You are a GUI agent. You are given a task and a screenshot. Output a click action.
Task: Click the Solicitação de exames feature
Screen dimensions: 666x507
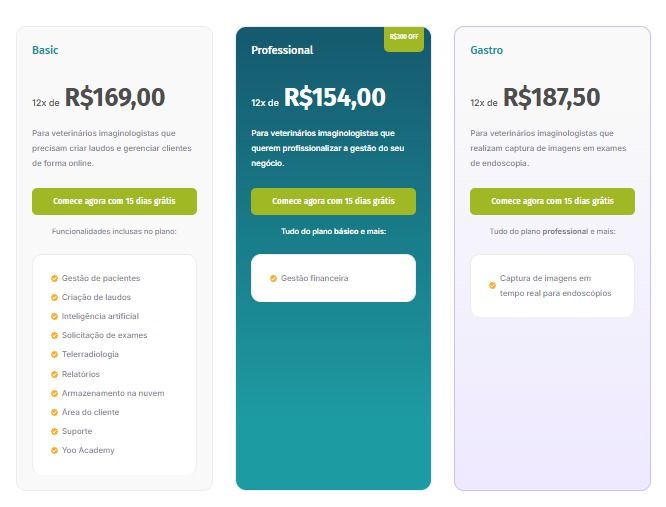(104, 335)
